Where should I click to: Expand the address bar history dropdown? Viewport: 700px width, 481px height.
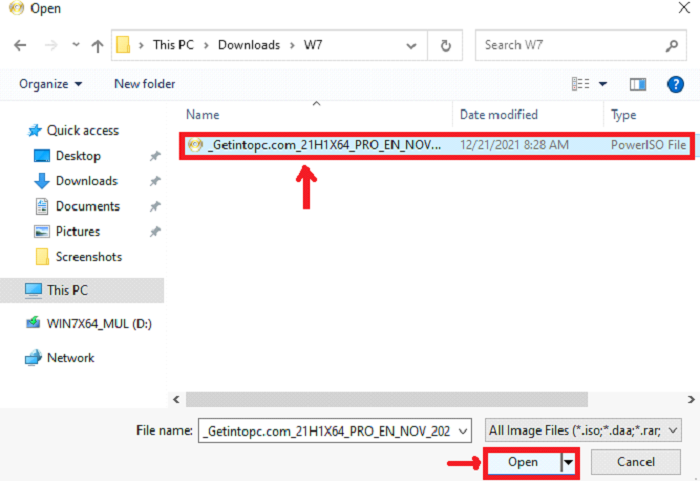click(411, 46)
